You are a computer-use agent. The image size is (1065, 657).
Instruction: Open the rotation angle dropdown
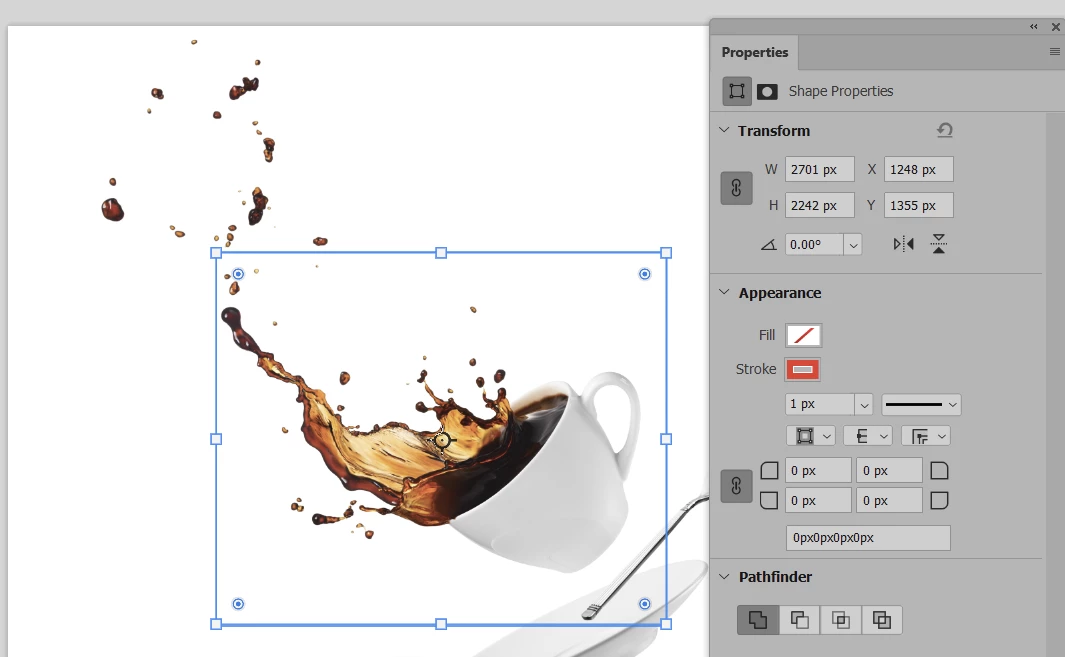pos(853,245)
